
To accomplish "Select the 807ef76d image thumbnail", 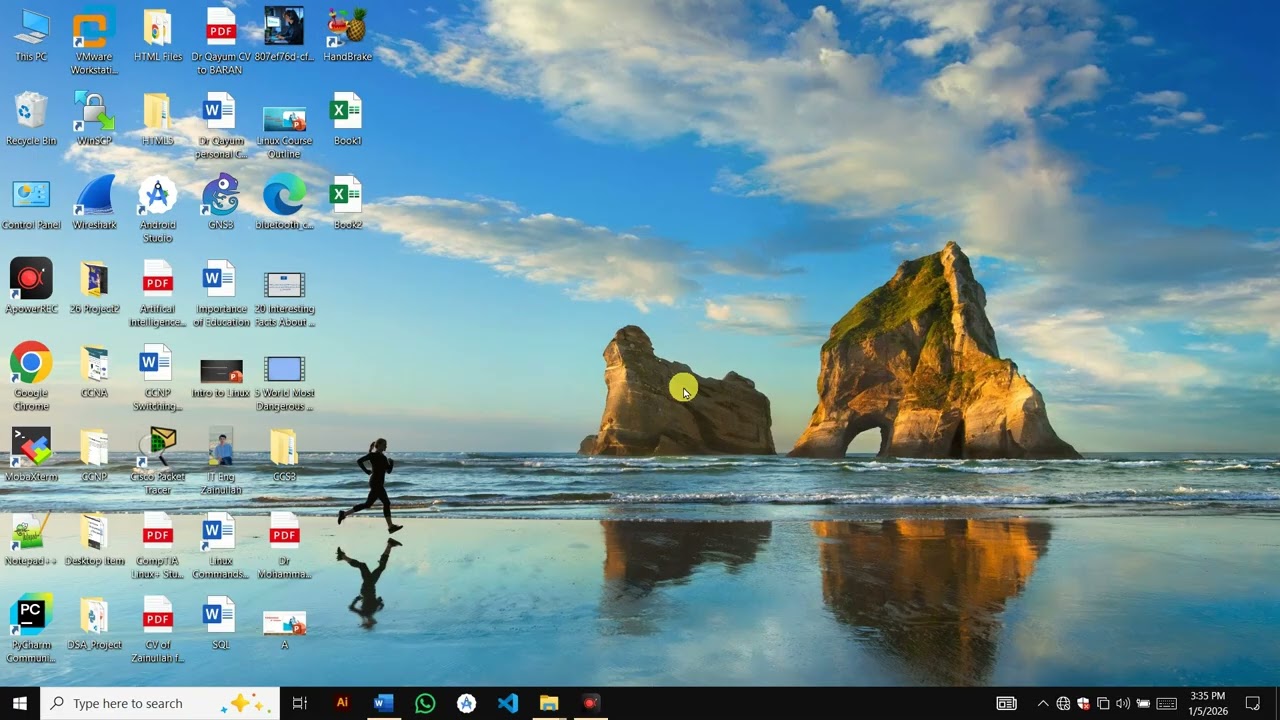I will [284, 35].
